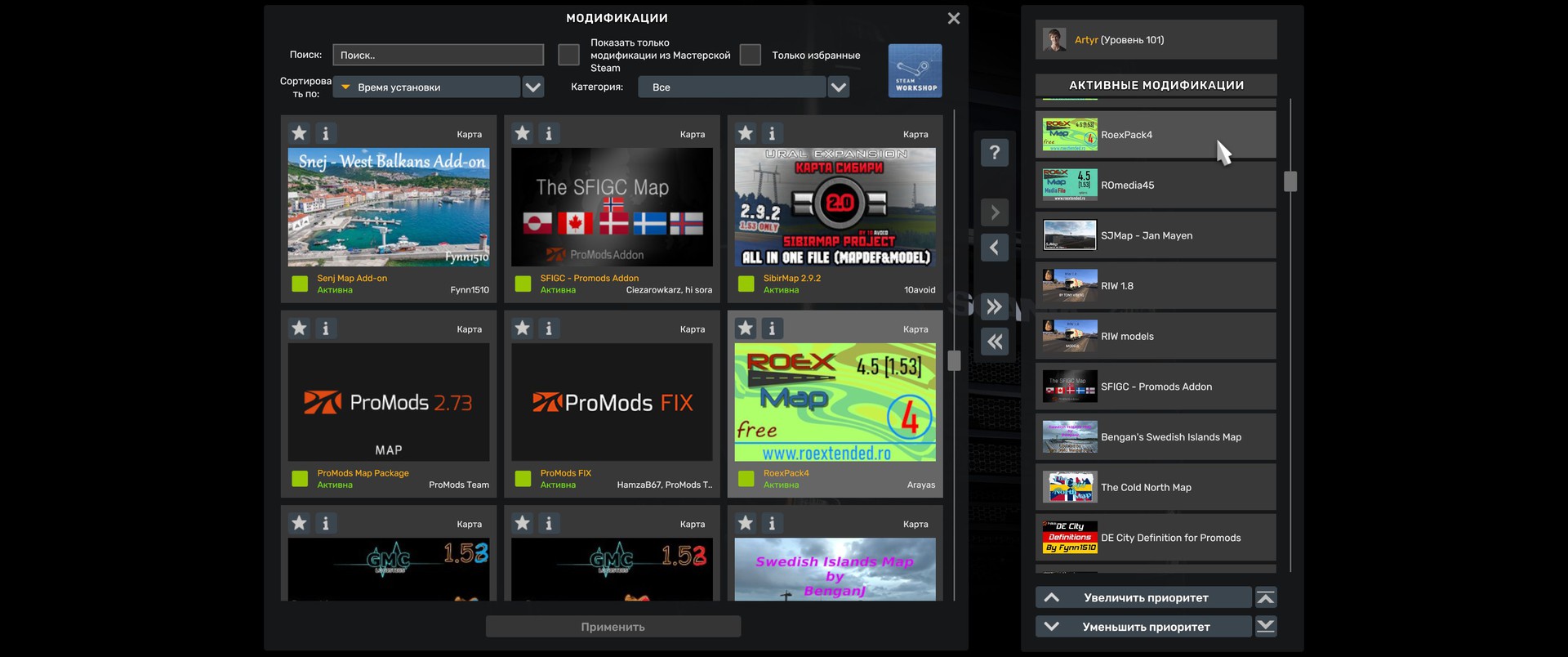Star the SFIGC - Promods Addon card

(523, 133)
